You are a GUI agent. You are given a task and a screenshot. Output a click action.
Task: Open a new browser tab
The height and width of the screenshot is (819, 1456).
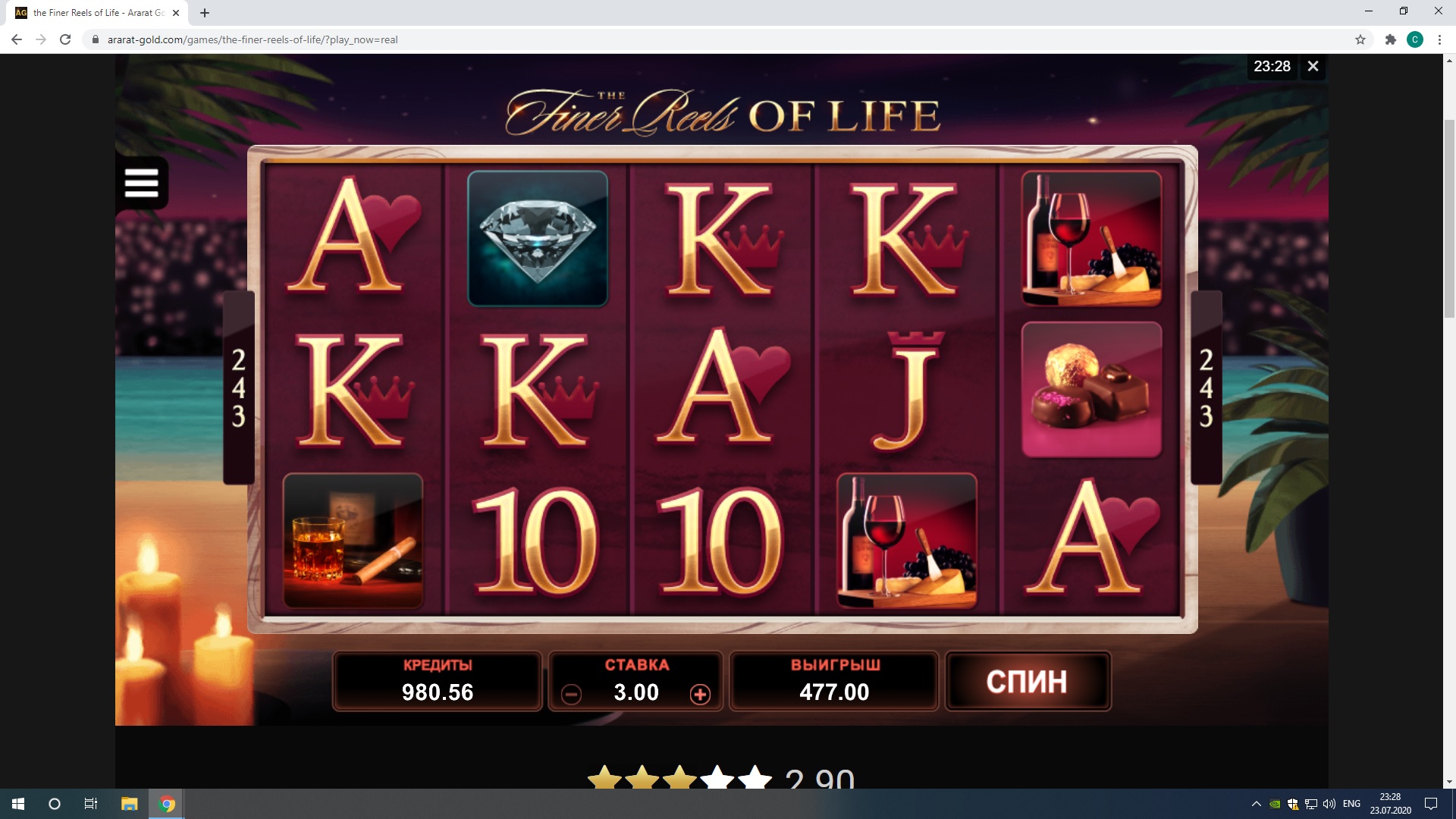click(x=205, y=13)
